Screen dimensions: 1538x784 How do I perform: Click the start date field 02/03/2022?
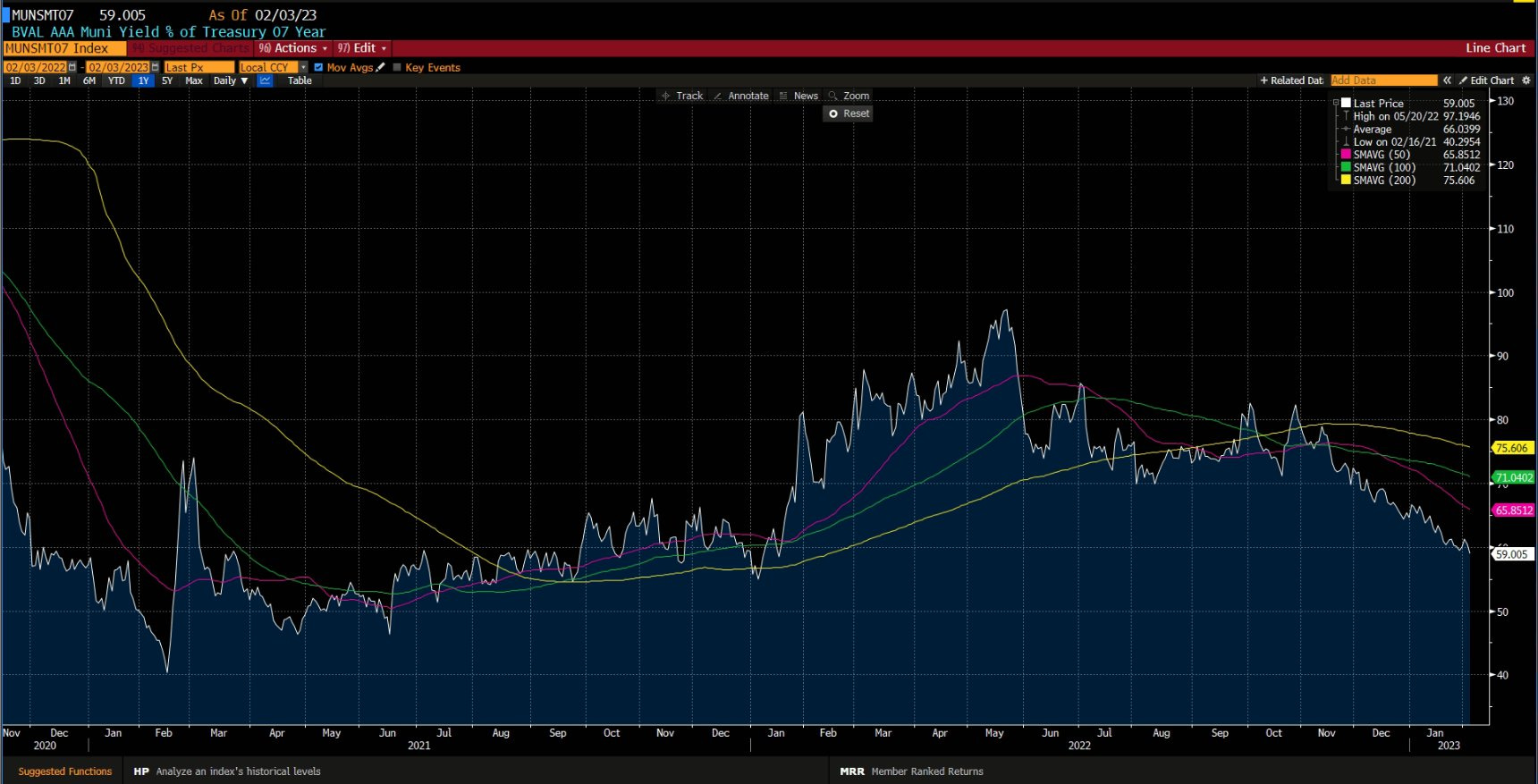click(x=36, y=67)
